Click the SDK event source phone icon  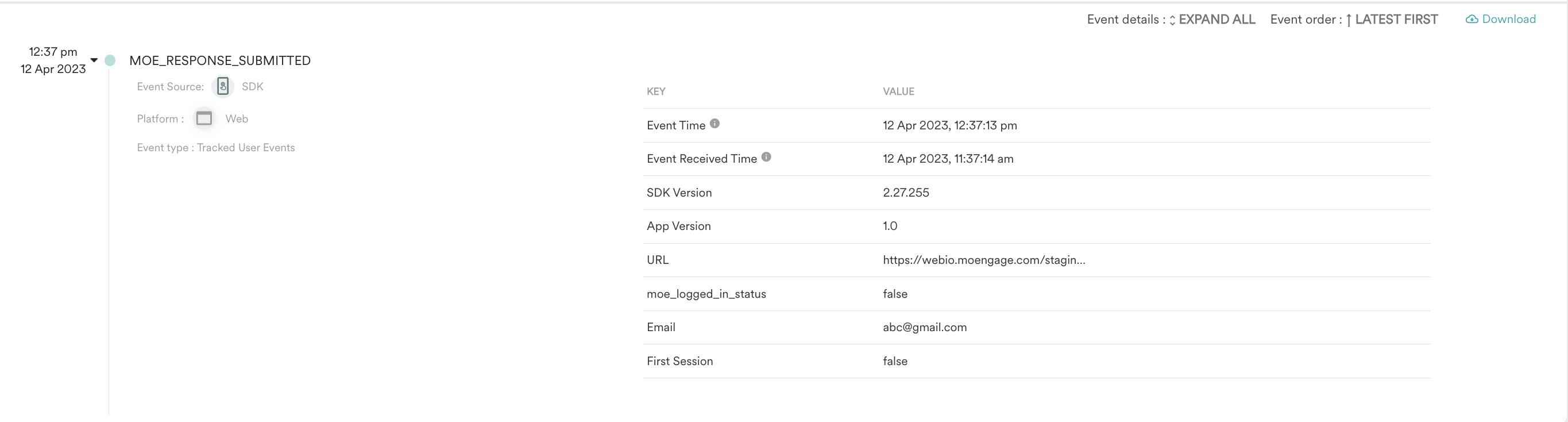tap(223, 86)
